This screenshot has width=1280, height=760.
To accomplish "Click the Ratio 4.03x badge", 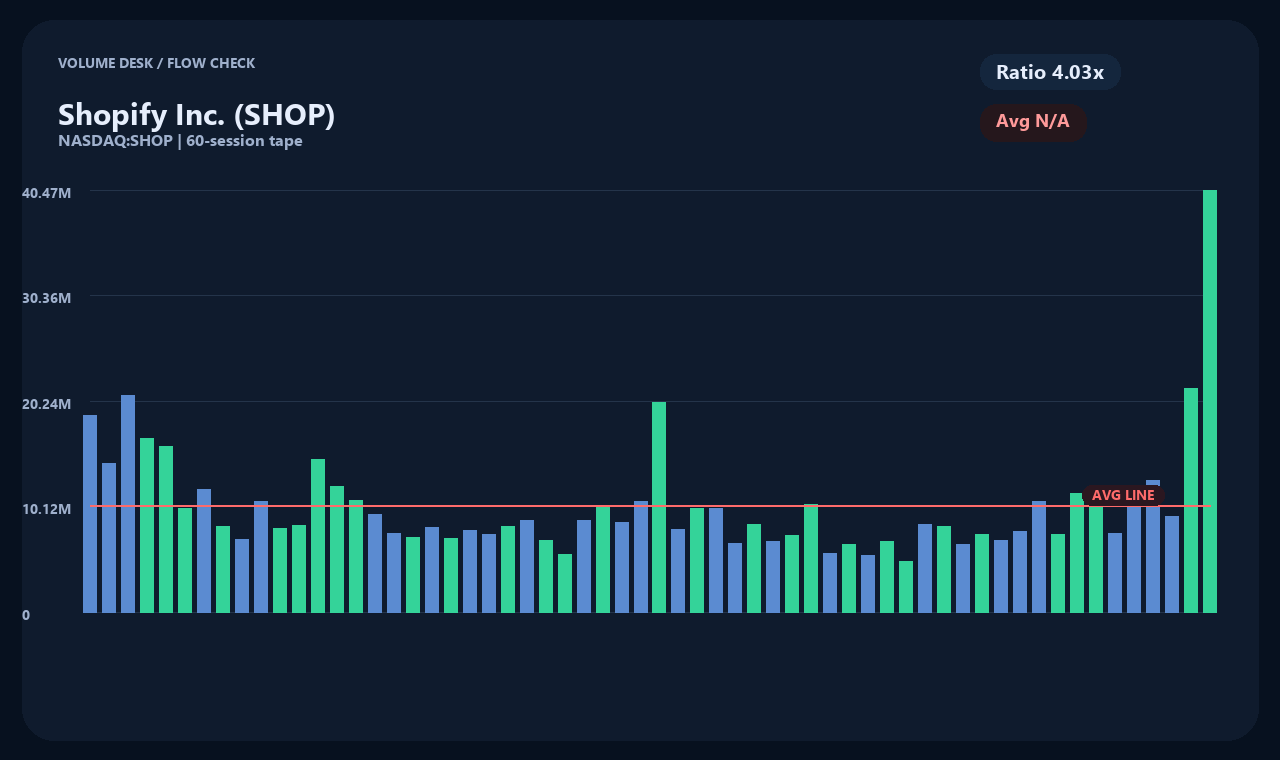I will [1050, 72].
